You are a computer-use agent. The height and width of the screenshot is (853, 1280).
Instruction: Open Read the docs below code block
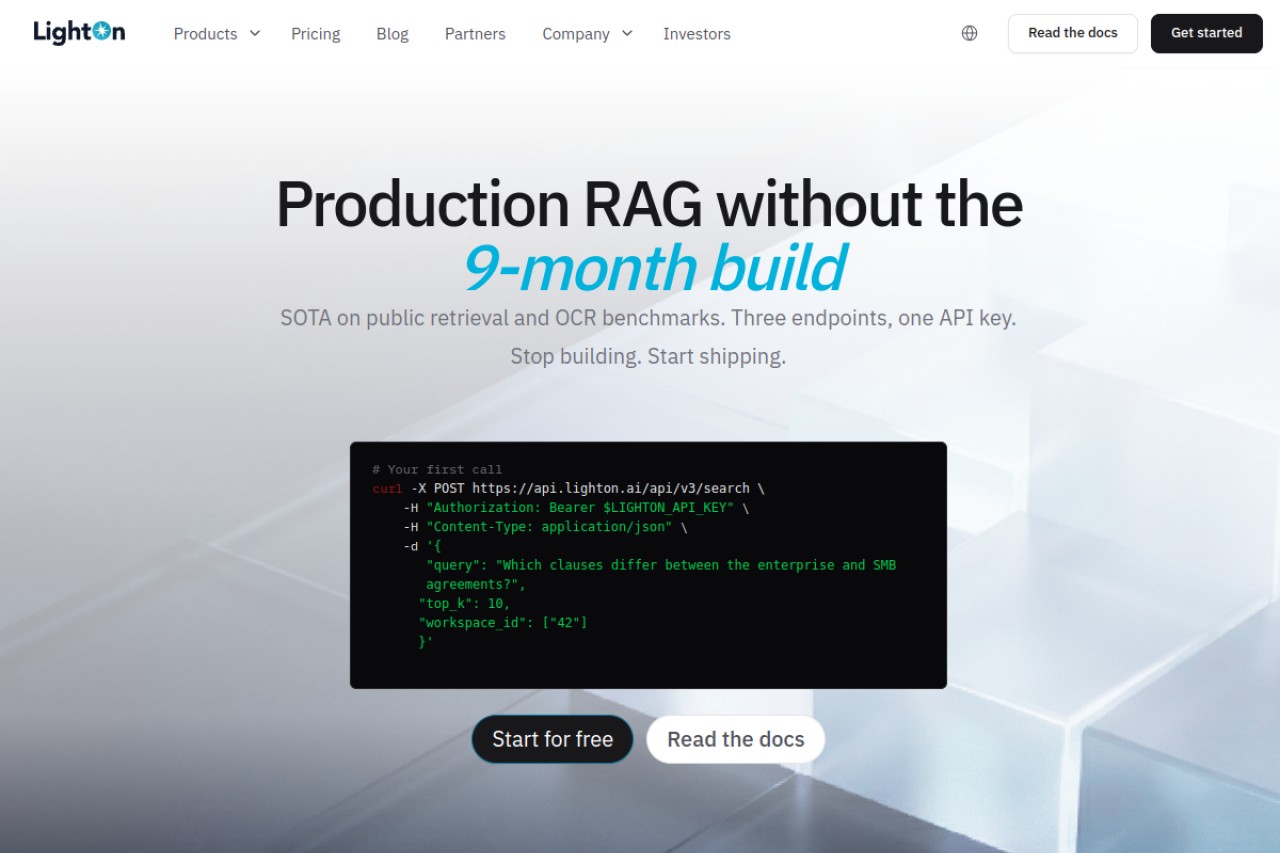click(x=736, y=739)
